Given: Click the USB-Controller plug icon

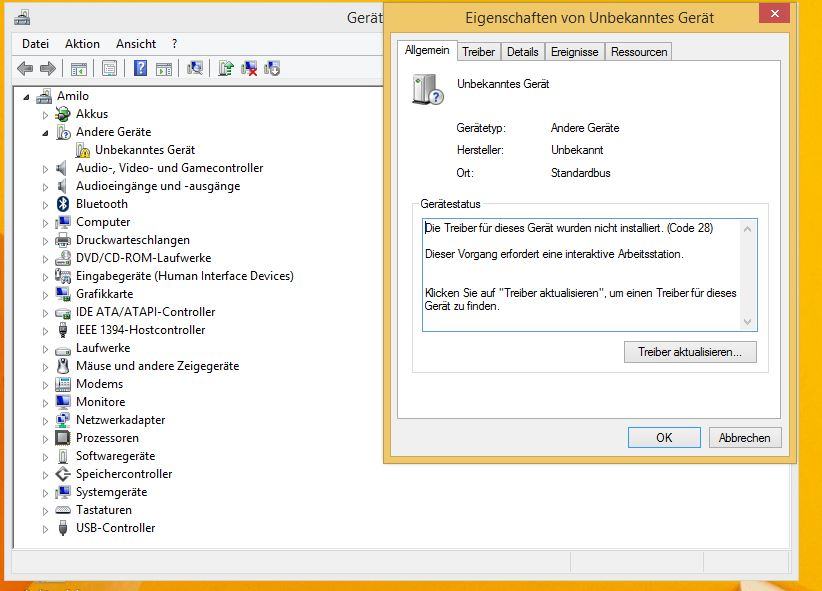Looking at the screenshot, I should 63,528.
